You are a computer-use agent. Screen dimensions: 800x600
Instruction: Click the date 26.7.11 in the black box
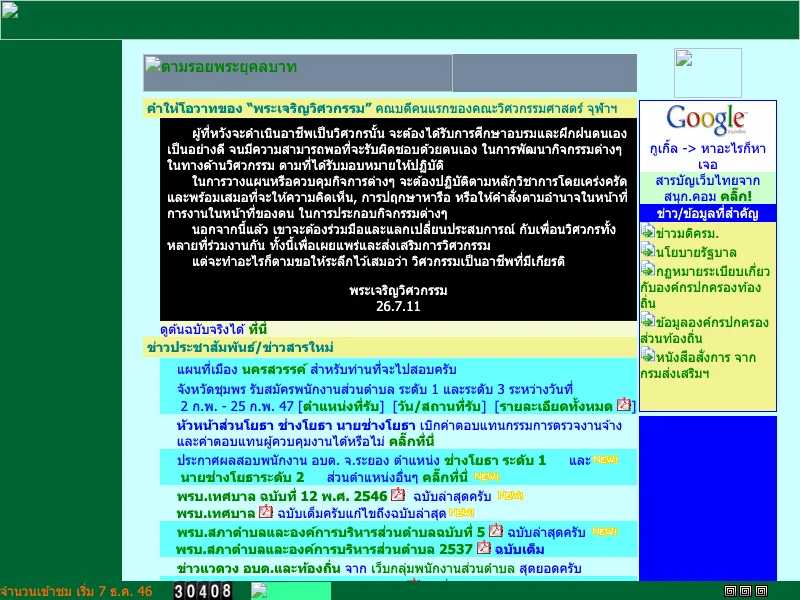(398, 306)
